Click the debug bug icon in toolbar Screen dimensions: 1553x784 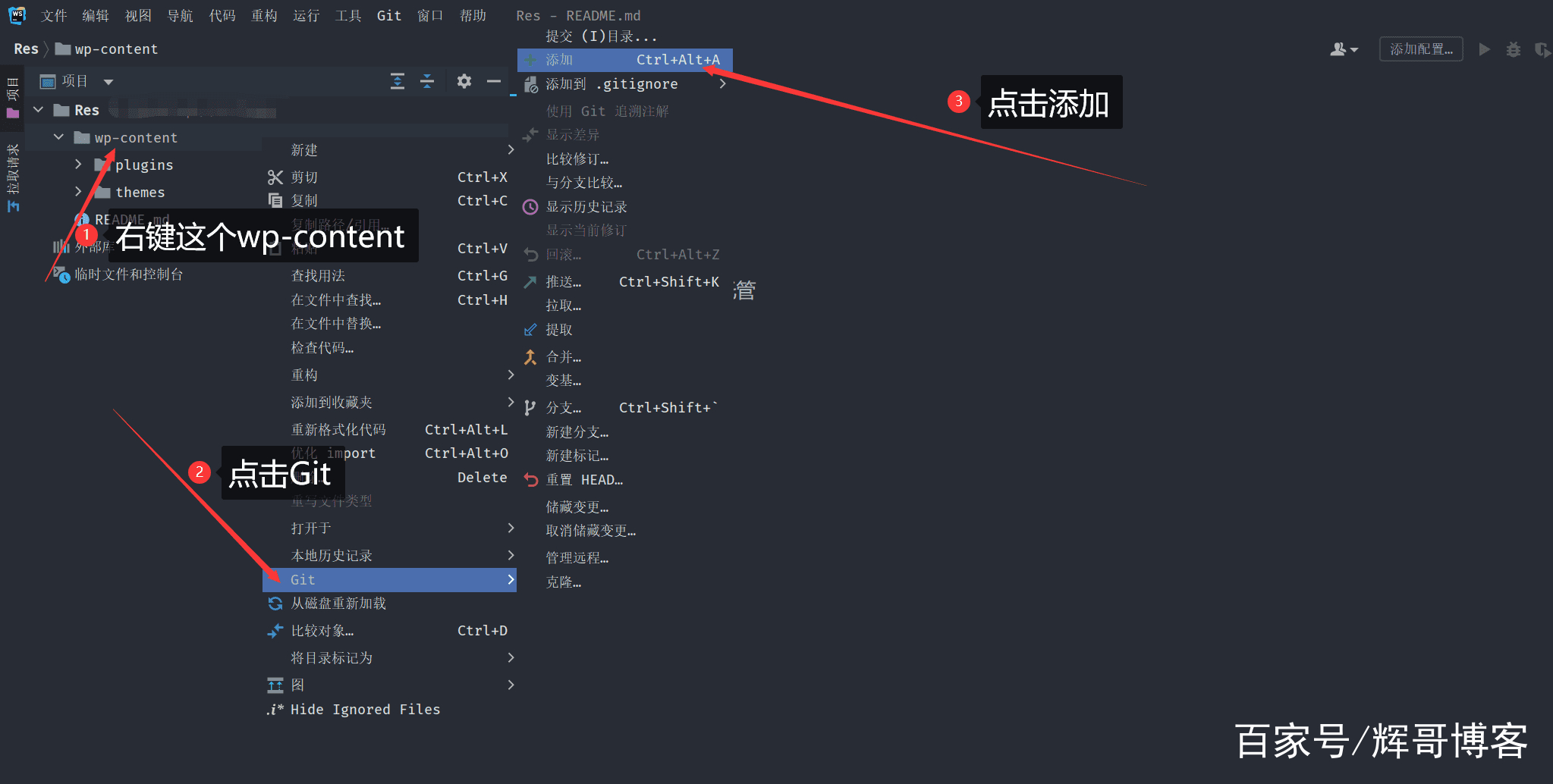coord(1513,49)
